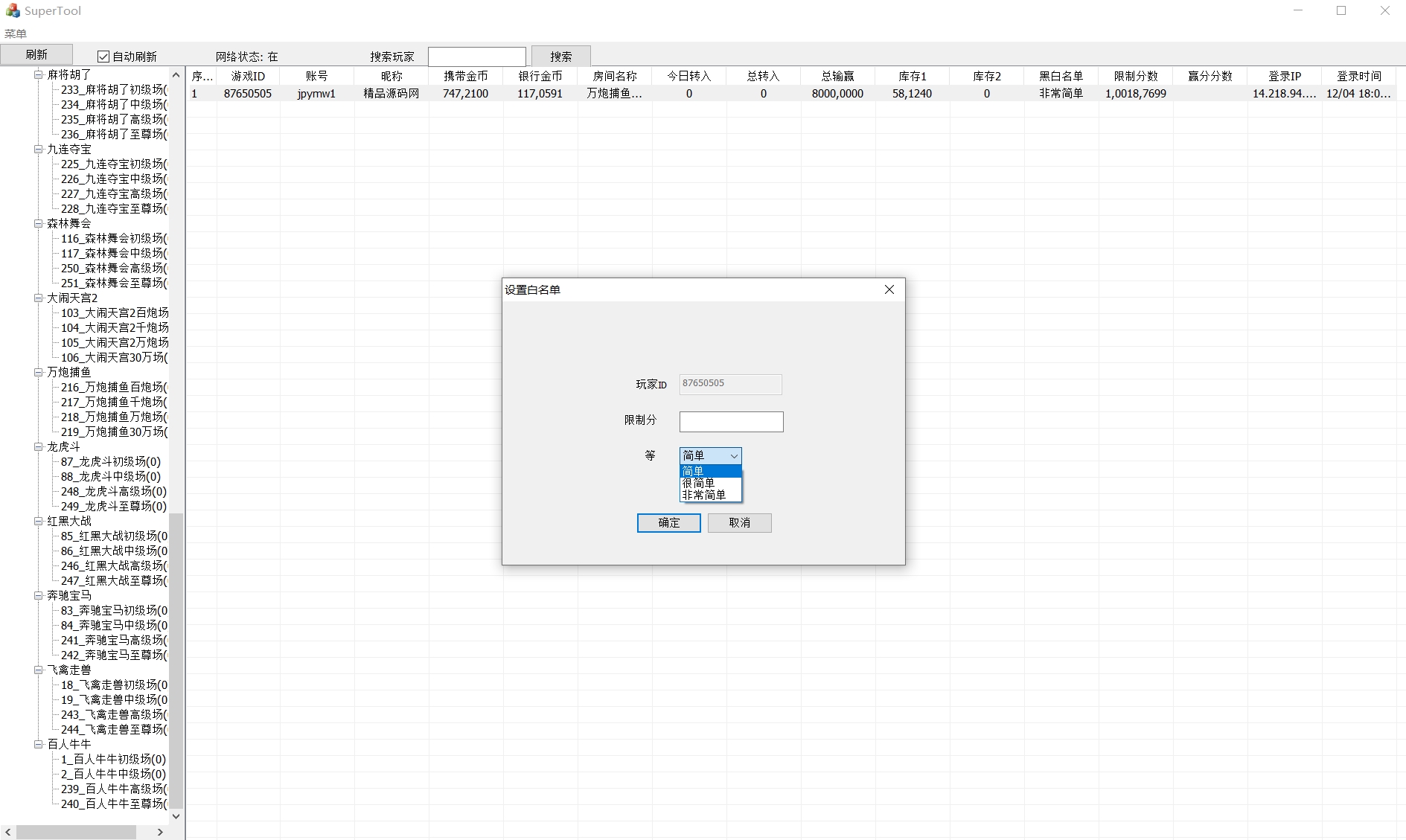Choose 非常简单 option in dropdown list

(704, 495)
